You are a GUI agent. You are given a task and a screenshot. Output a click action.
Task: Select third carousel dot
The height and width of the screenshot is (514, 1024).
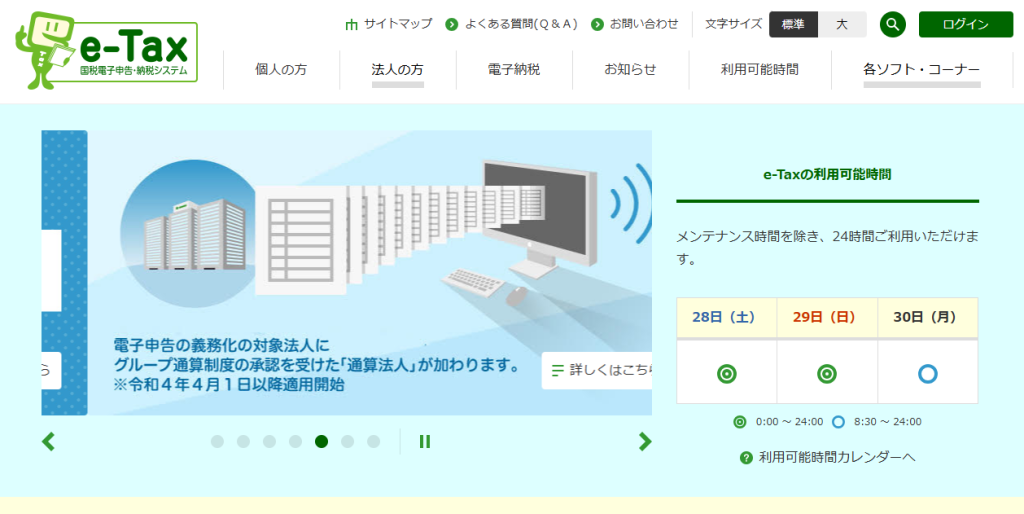click(270, 442)
